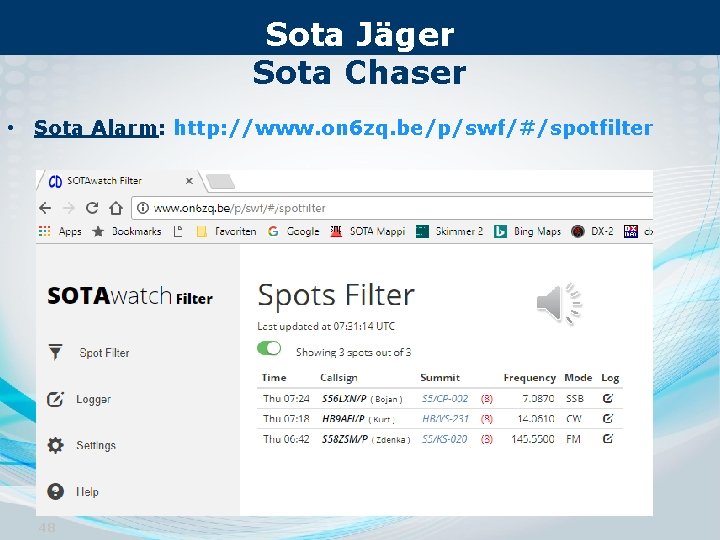Click the Callsign column header
Image resolution: width=720 pixels, height=540 pixels.
click(338, 377)
